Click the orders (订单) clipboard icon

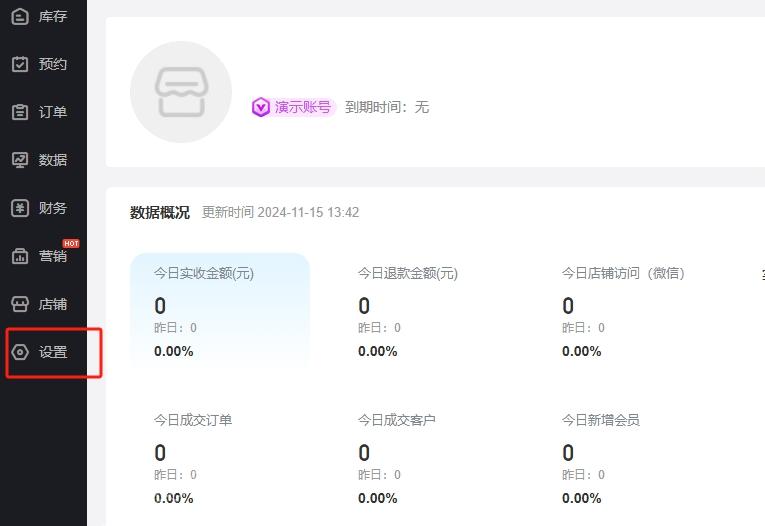[x=20, y=112]
